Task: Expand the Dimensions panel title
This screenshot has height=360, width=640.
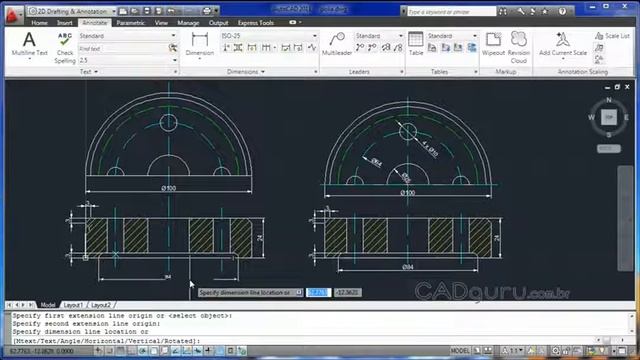Action: click(246, 72)
